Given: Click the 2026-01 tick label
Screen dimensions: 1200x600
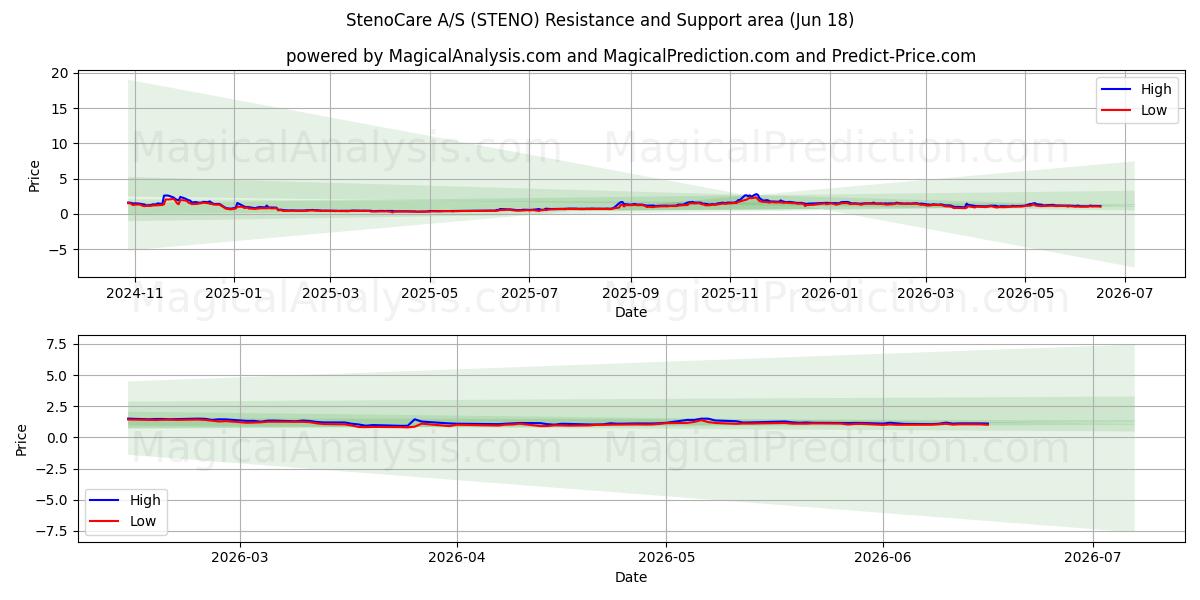Looking at the screenshot, I should click(x=829, y=293).
